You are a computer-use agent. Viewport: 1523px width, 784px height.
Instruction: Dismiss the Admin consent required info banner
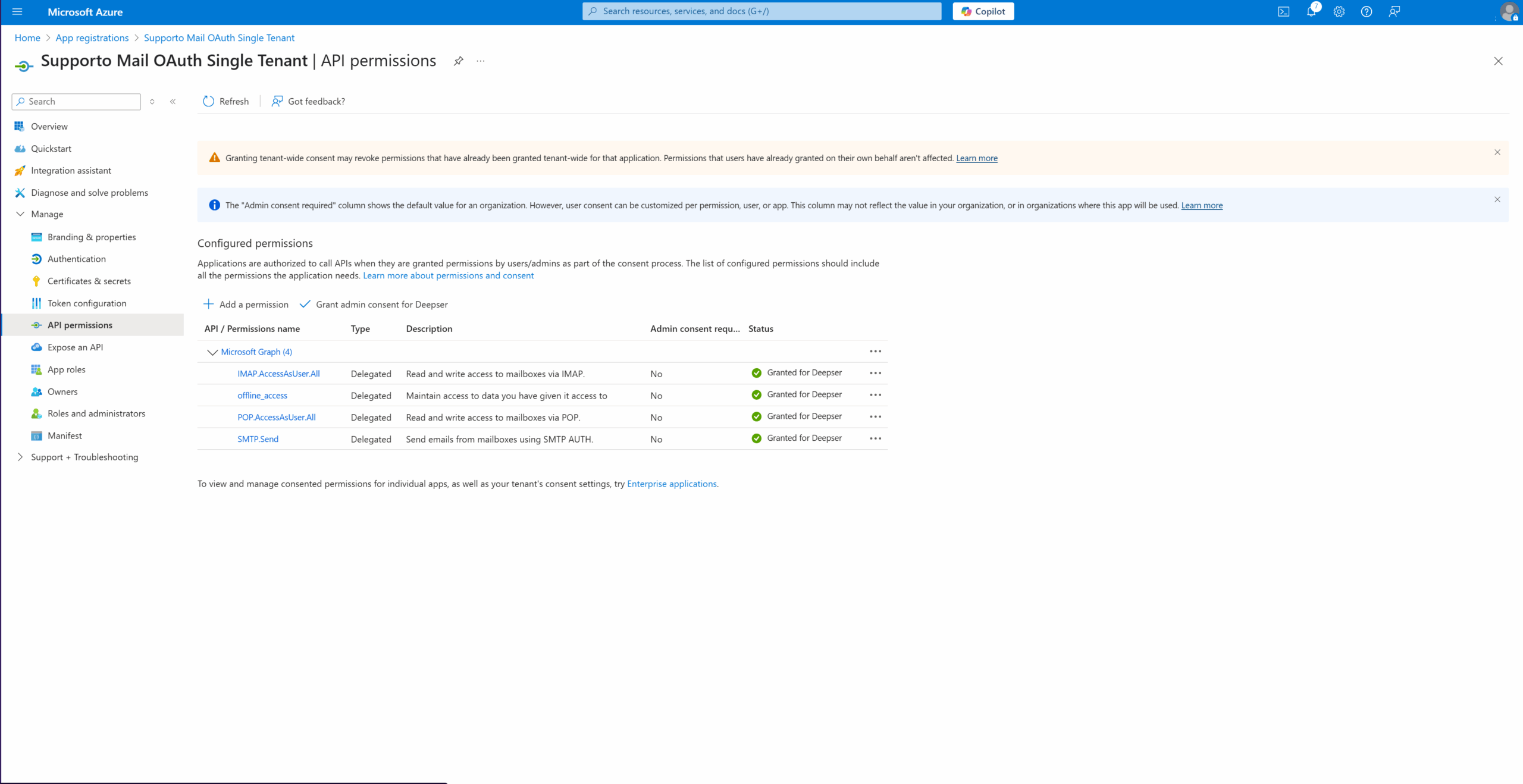(x=1497, y=199)
